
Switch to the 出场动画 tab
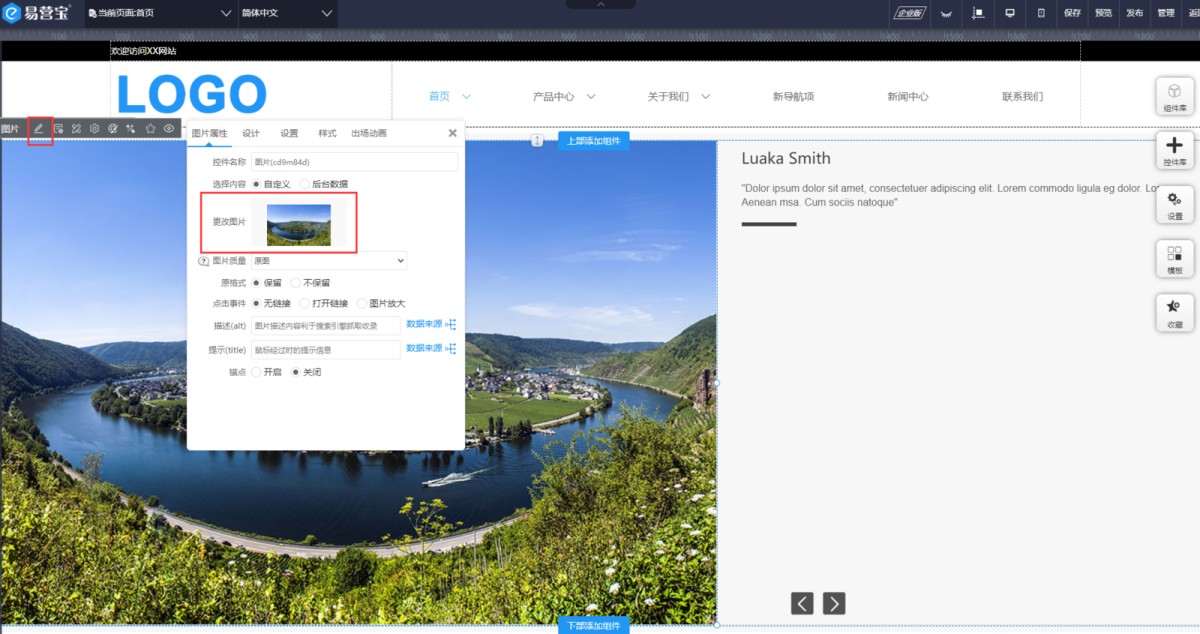368,133
